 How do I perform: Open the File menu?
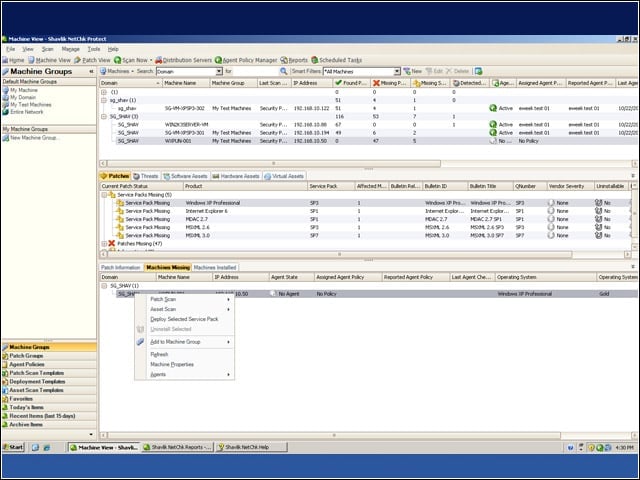(11, 49)
